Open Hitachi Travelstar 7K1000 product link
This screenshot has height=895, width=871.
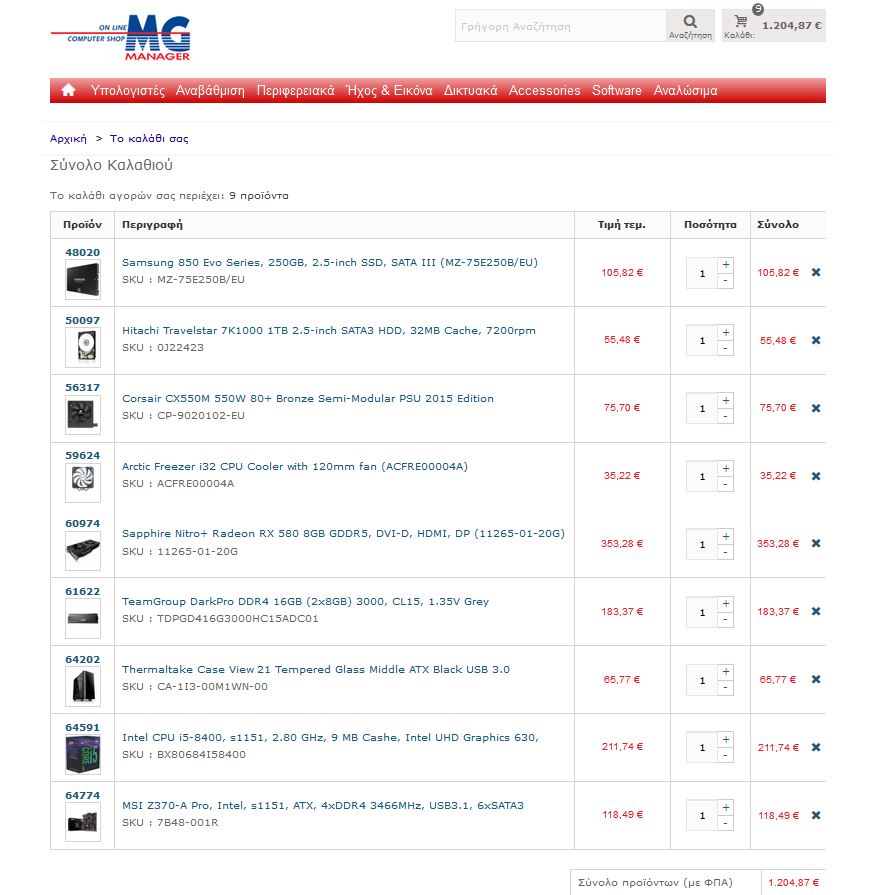coord(329,330)
